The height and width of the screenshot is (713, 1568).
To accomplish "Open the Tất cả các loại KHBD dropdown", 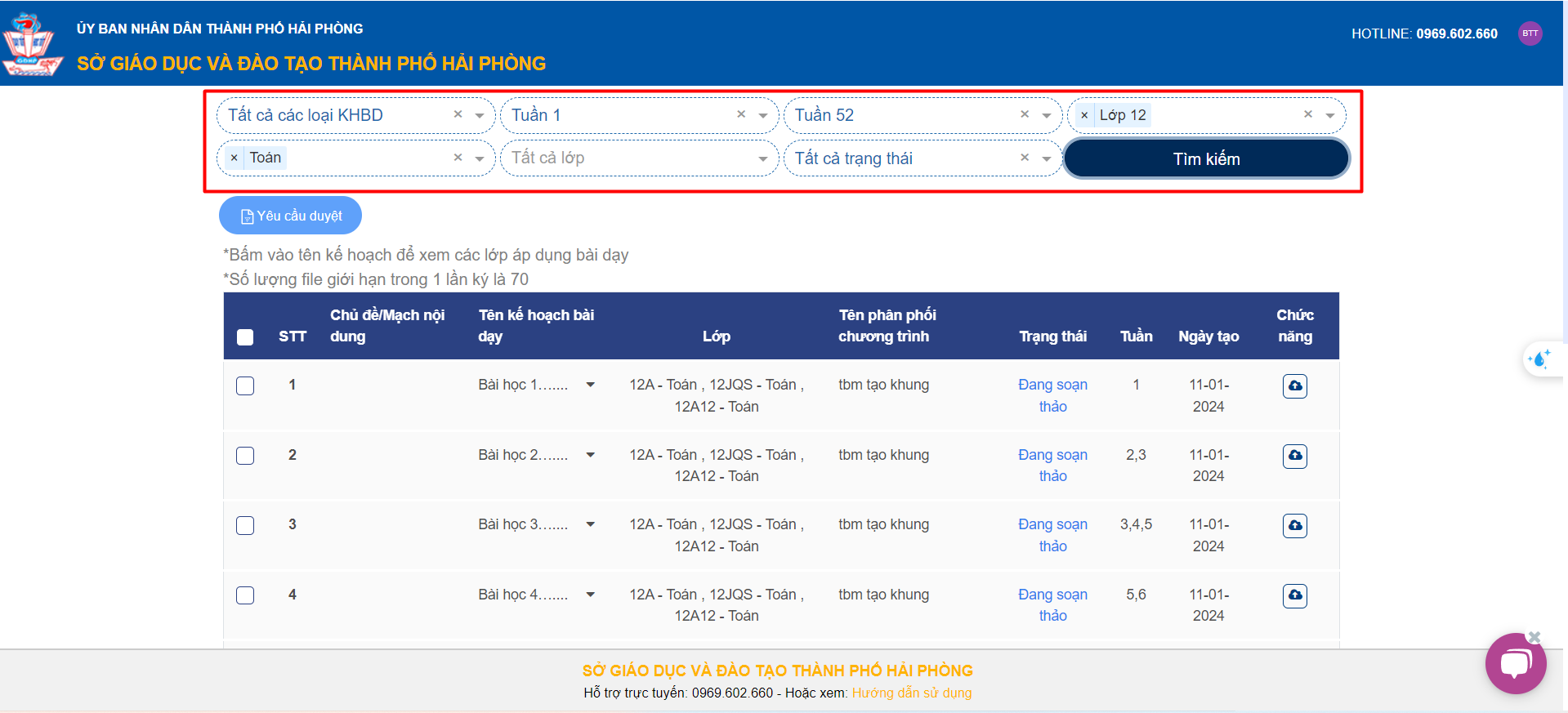I will [479, 115].
